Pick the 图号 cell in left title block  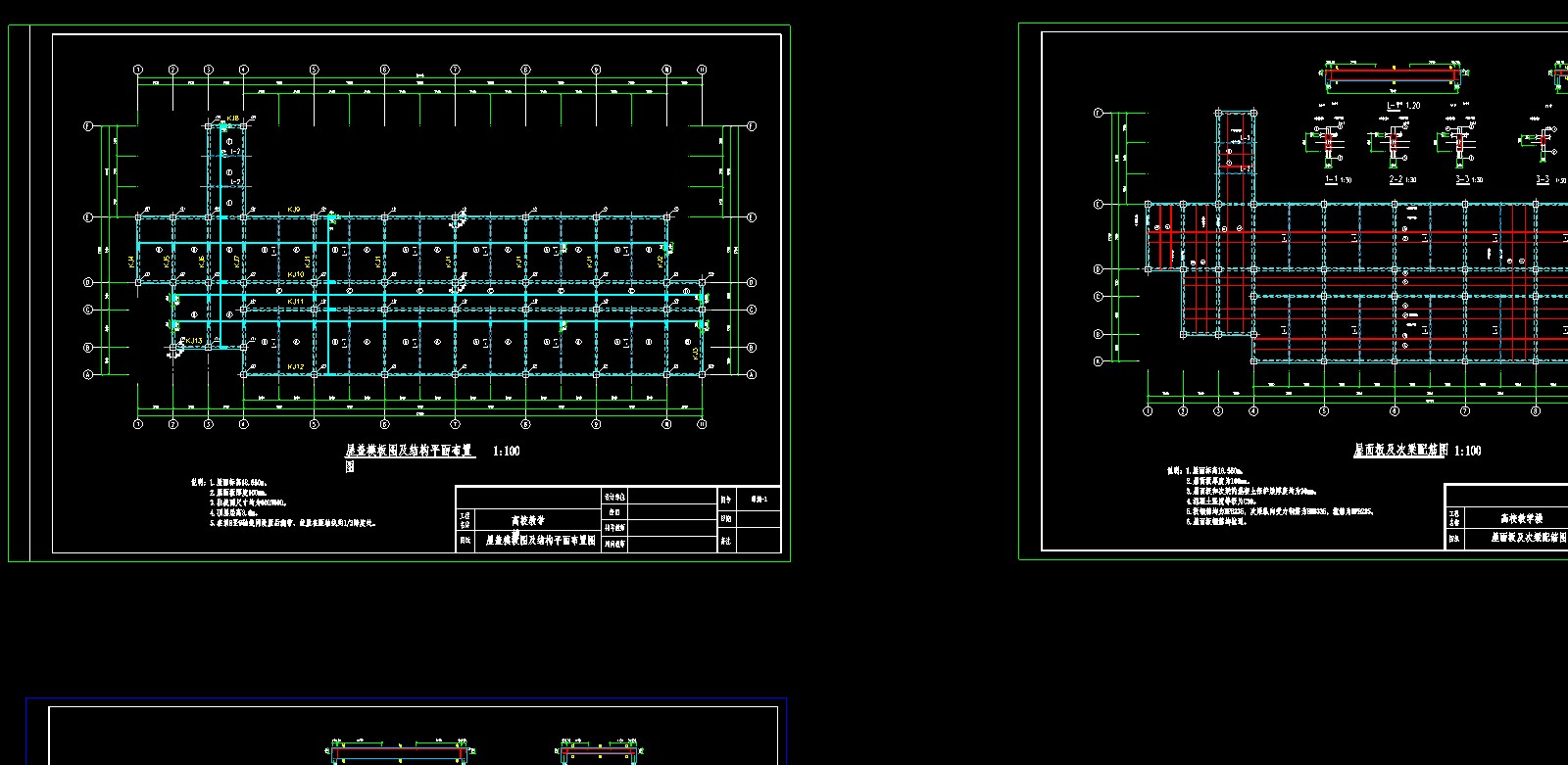click(726, 500)
